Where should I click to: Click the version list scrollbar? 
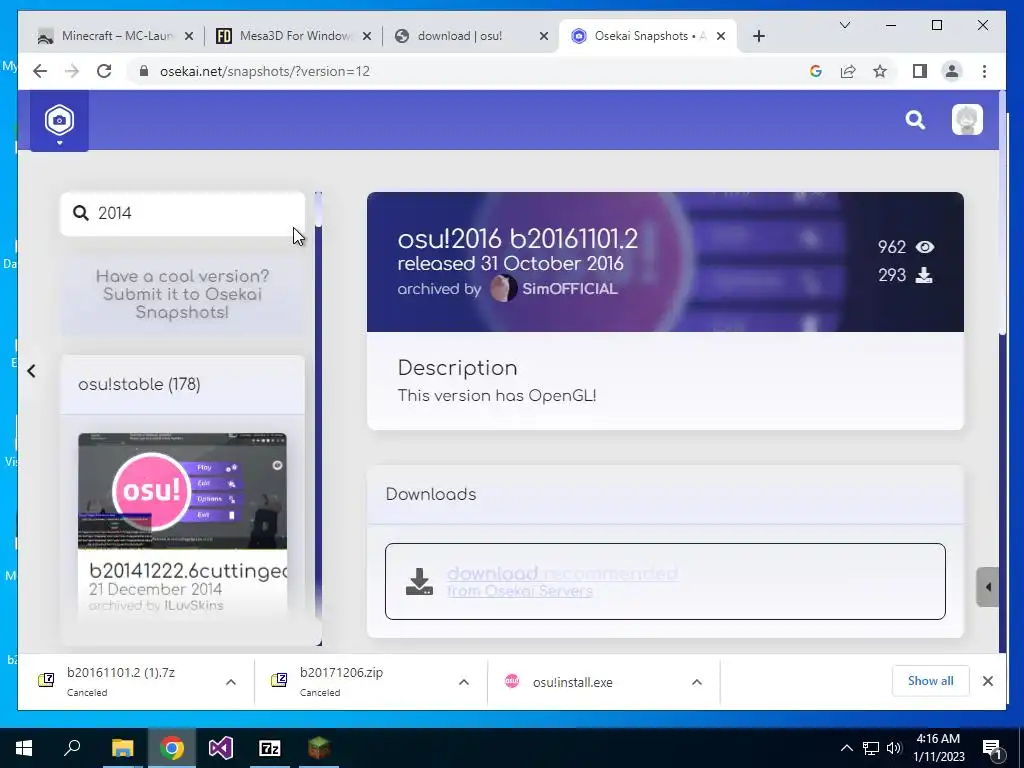pyautogui.click(x=318, y=418)
